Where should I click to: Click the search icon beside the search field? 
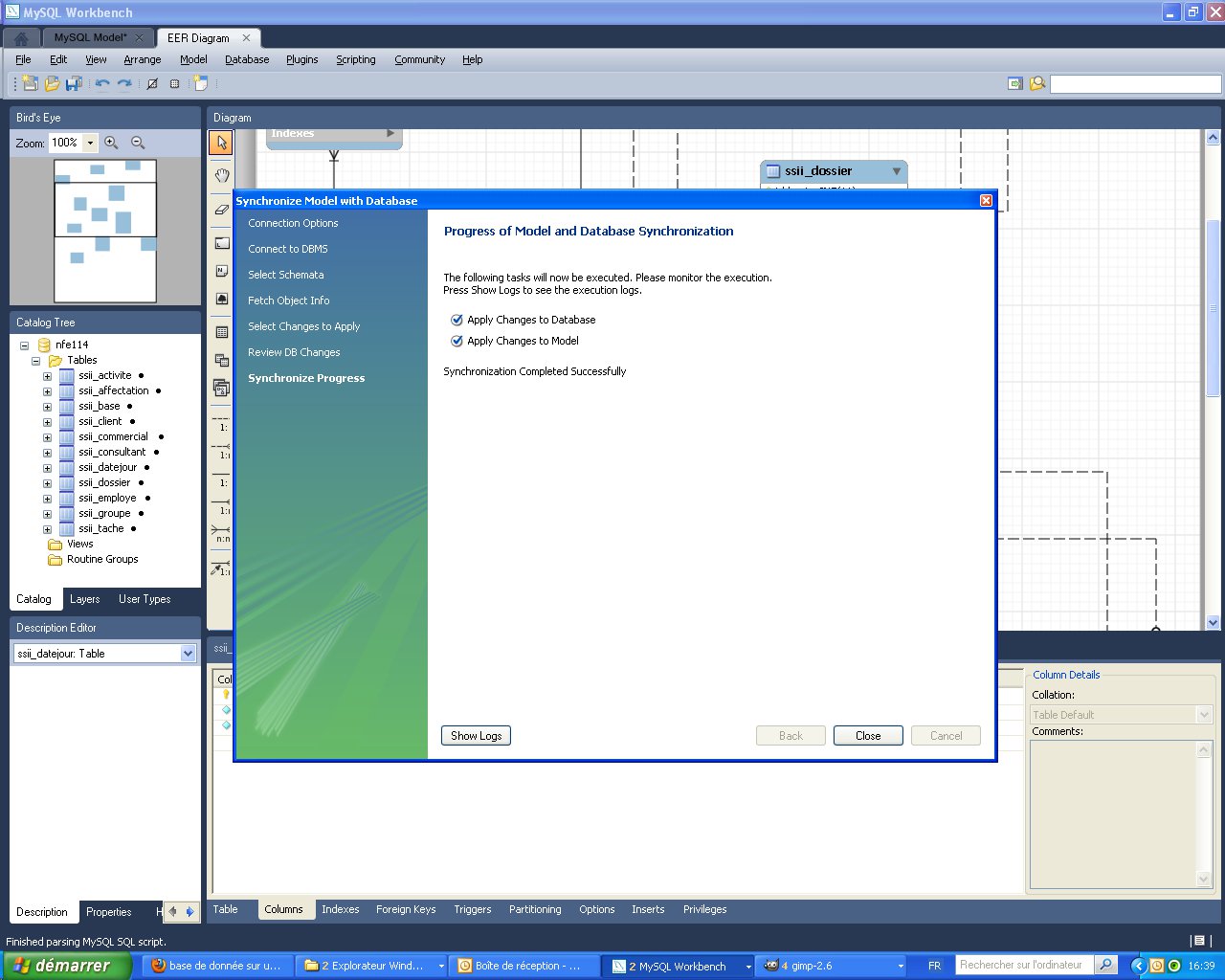(1037, 83)
